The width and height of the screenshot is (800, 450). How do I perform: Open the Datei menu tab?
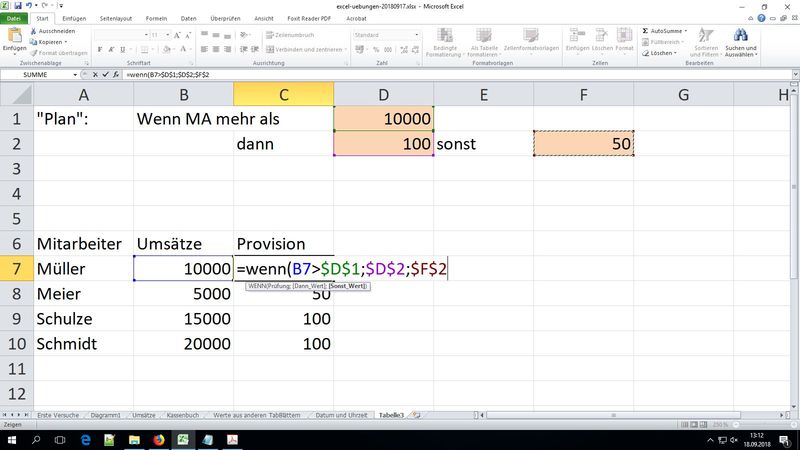pos(13,18)
